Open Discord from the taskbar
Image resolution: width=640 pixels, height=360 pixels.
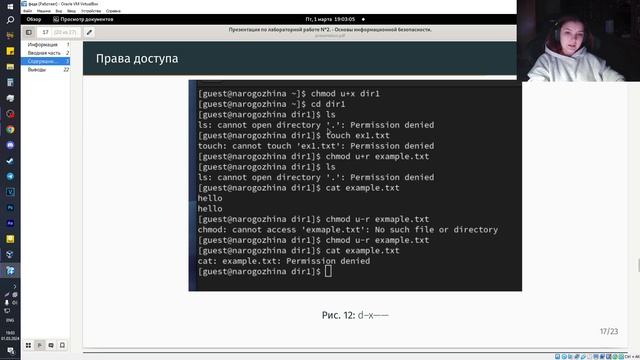10,145
